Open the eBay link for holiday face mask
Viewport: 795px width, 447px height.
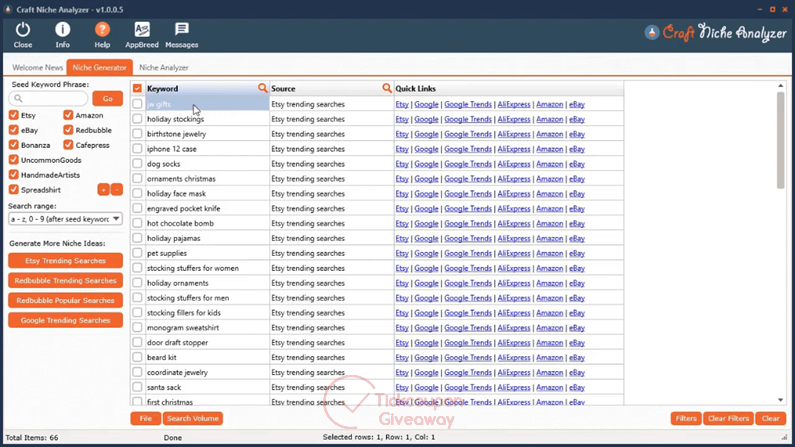click(577, 194)
